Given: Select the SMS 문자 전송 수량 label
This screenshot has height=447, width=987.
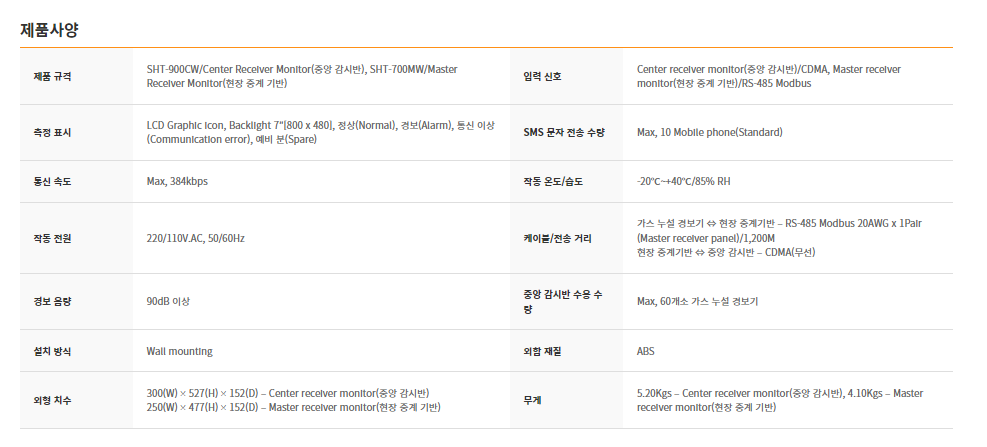Looking at the screenshot, I should [x=564, y=133].
